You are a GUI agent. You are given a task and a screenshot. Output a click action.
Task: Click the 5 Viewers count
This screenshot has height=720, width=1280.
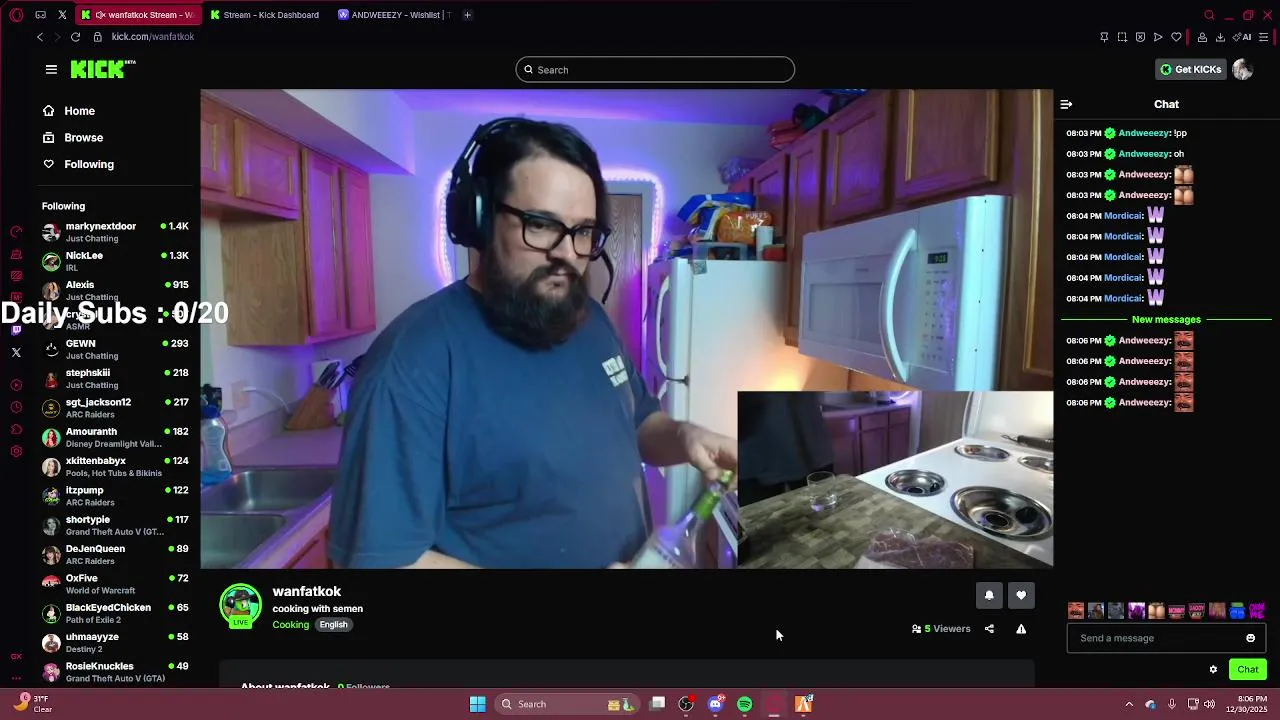coord(941,629)
